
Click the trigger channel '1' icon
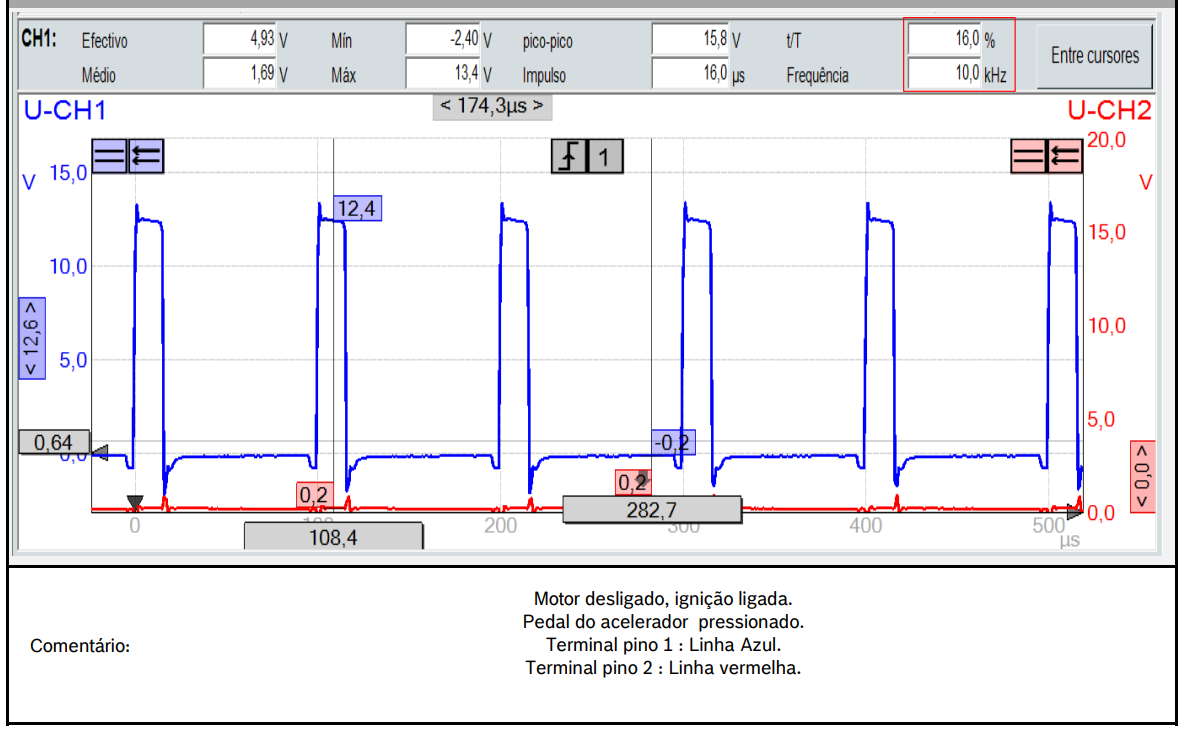(605, 156)
